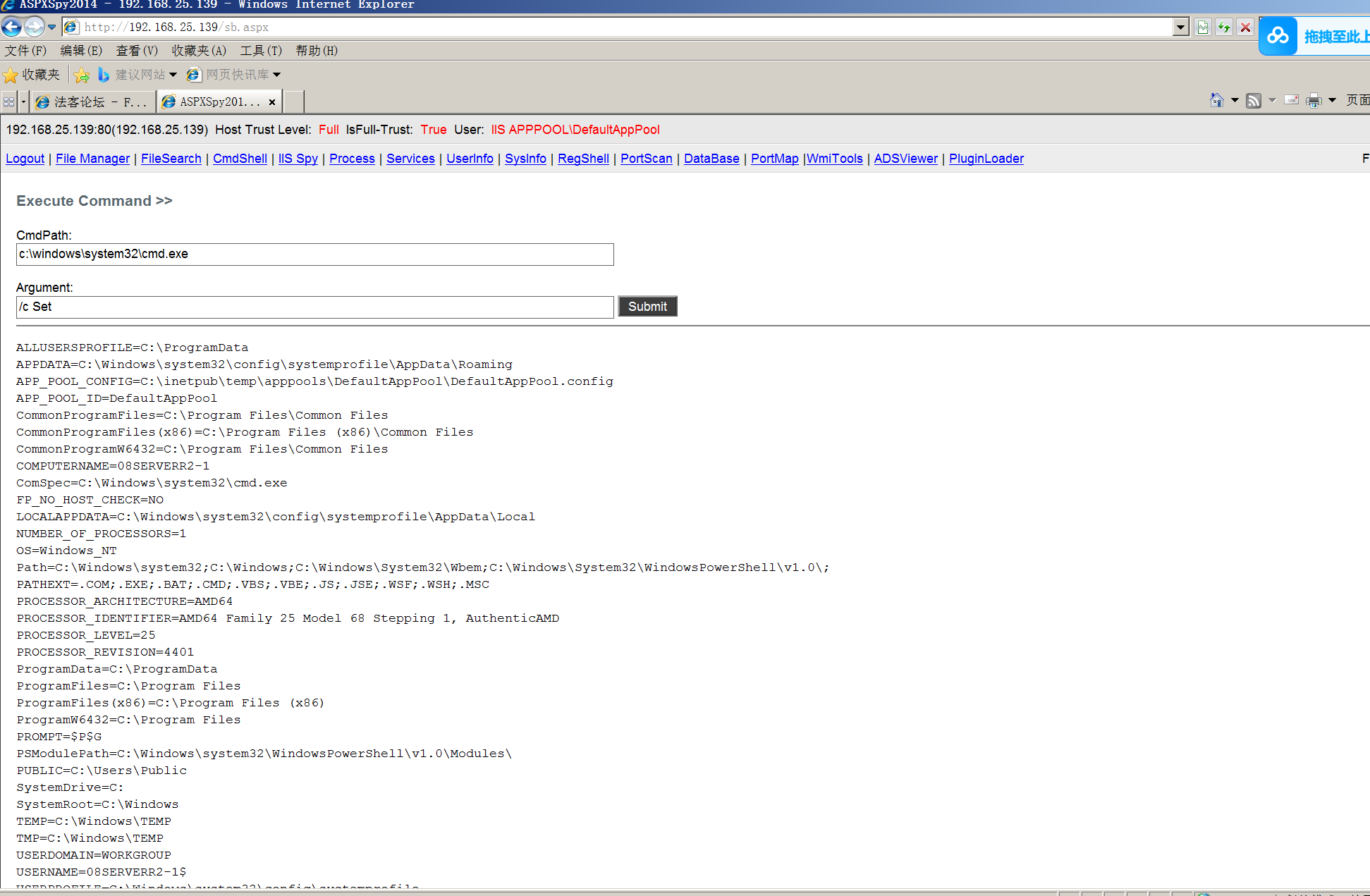Open the 工具(T) menu
The image size is (1370, 896).
pyautogui.click(x=260, y=51)
